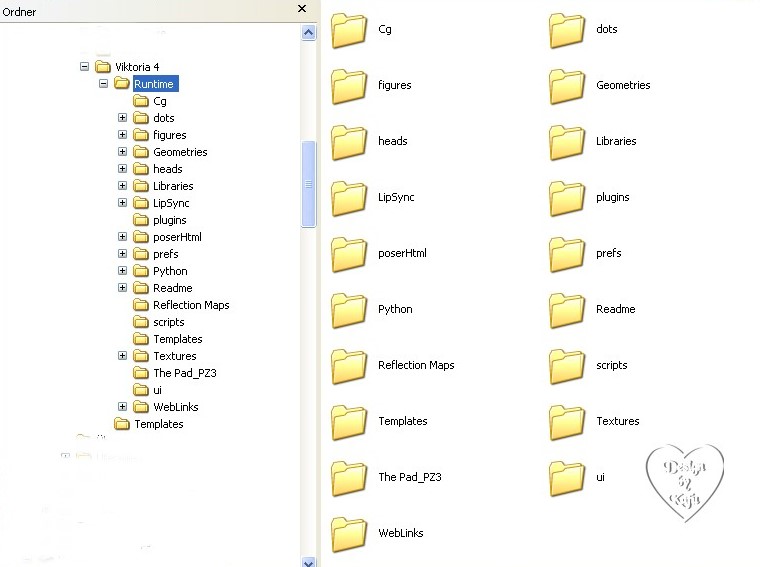Click the heads folder name in right pane

coord(393,141)
